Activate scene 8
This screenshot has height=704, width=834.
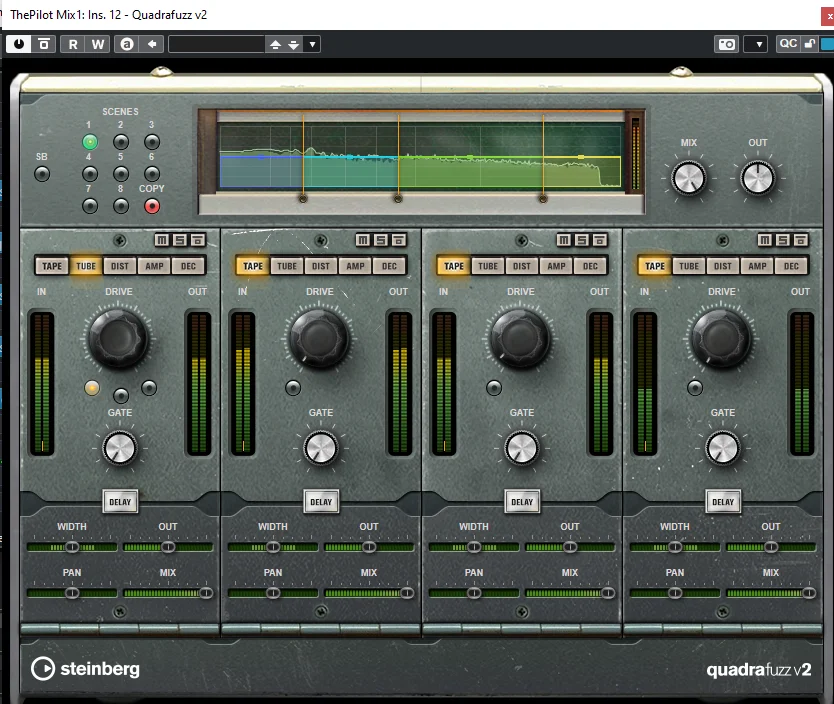point(121,206)
